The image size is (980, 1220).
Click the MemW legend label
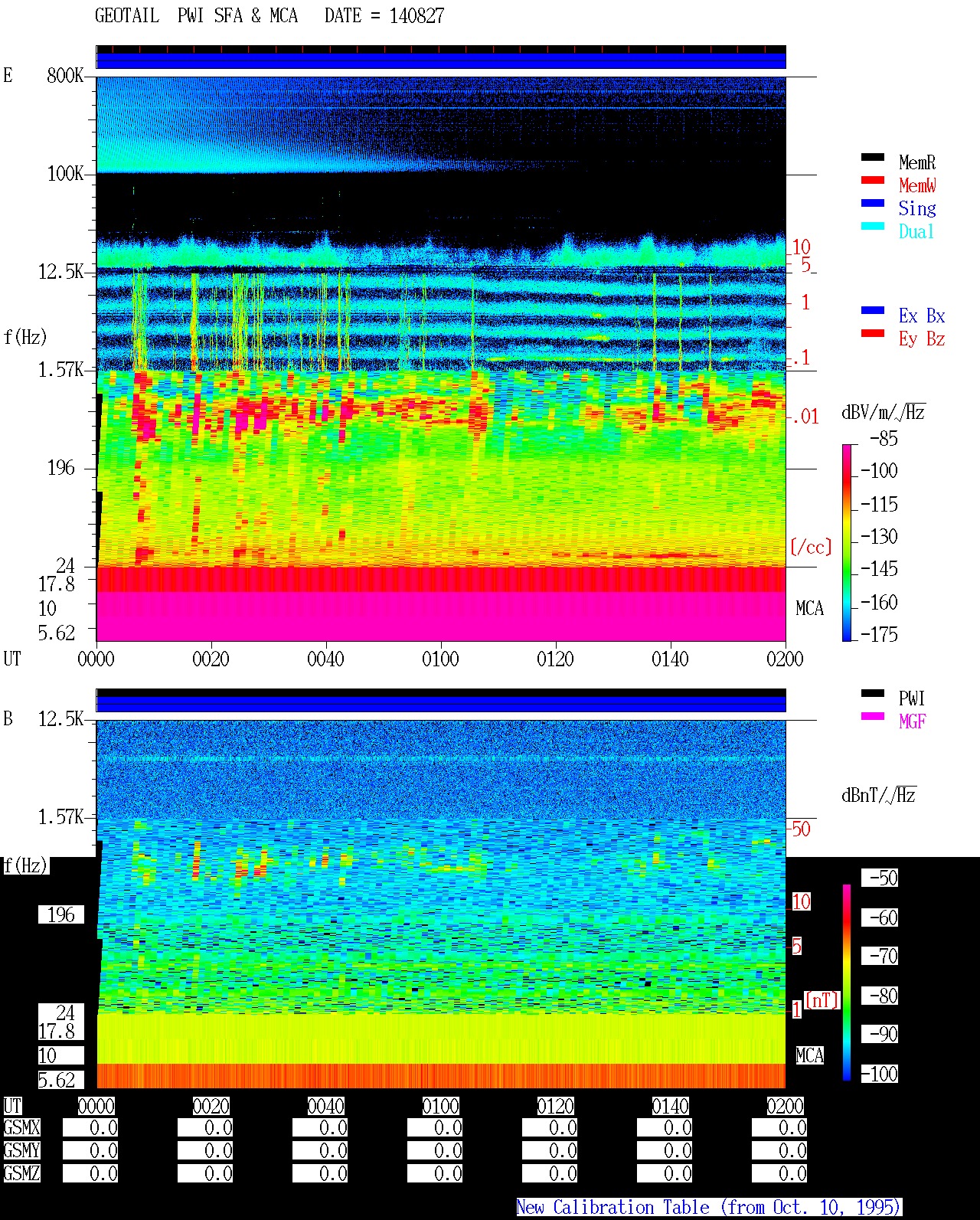(917, 185)
